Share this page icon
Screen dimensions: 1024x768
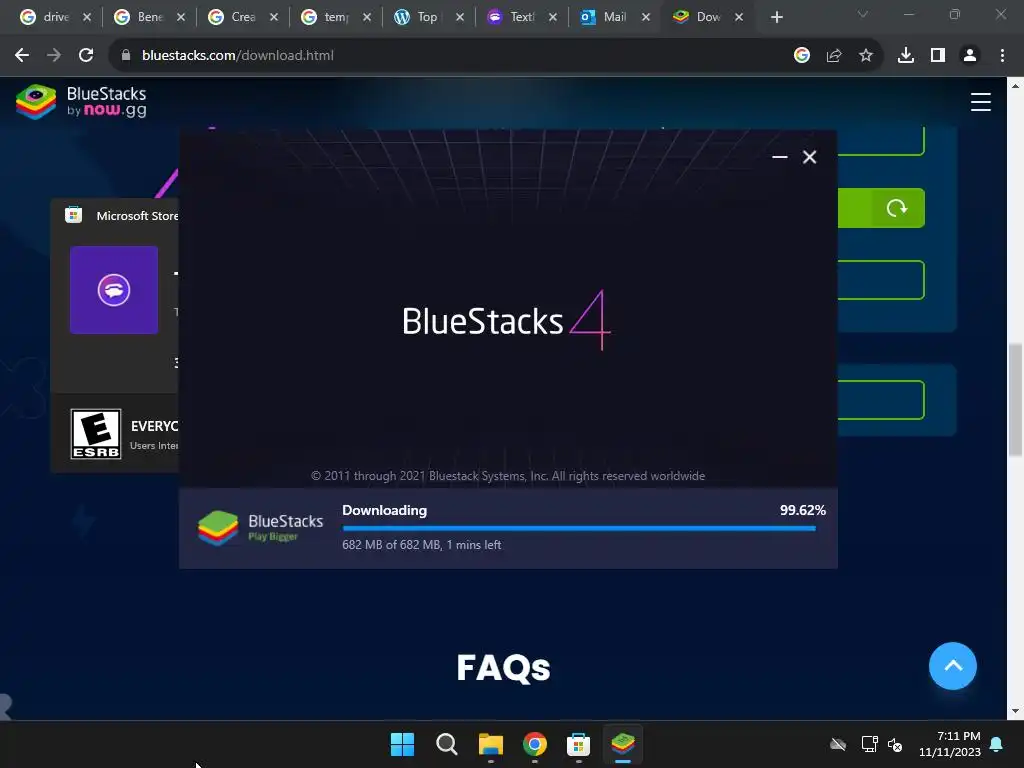pos(834,56)
